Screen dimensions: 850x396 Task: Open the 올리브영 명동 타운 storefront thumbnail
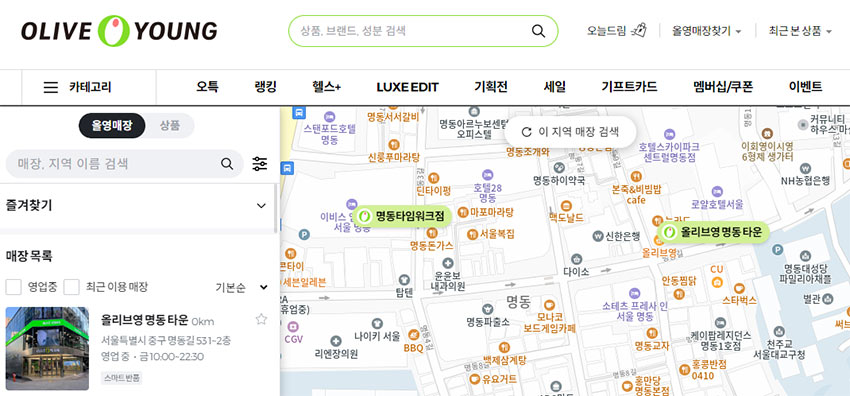pos(47,348)
